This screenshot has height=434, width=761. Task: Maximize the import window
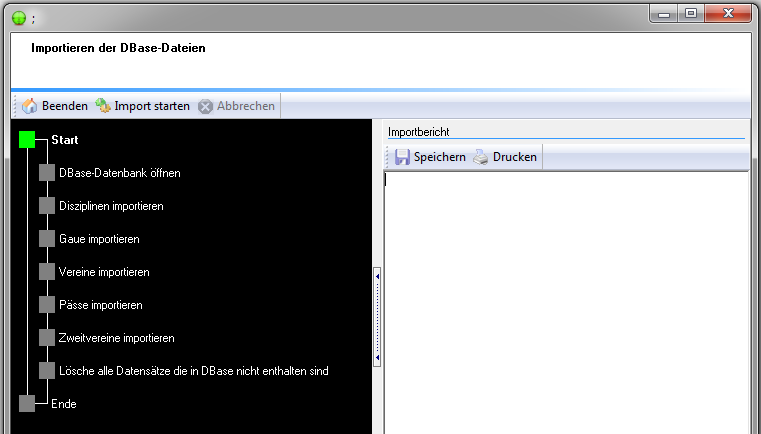click(691, 14)
